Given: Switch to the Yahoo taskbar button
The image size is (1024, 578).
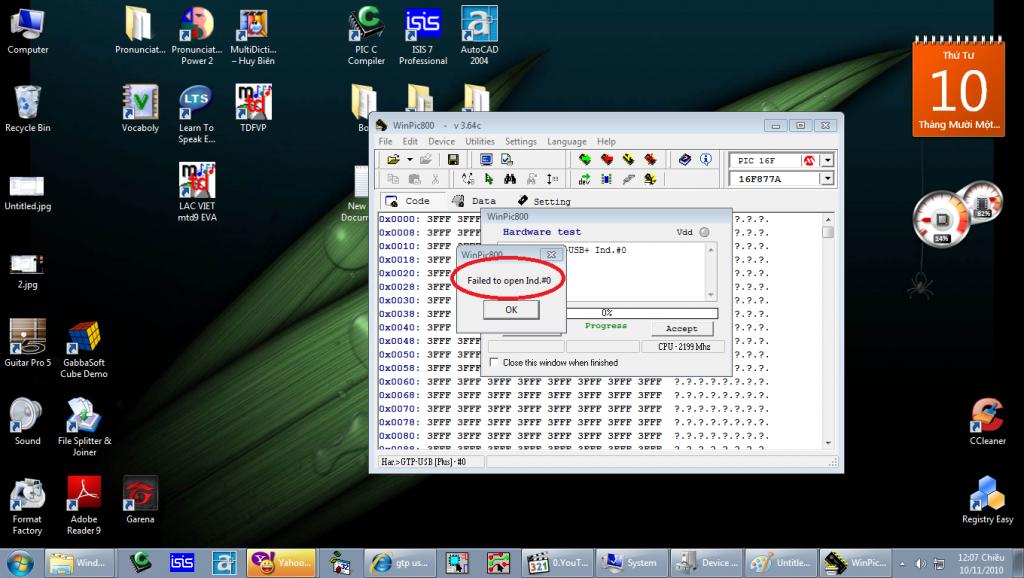Looking at the screenshot, I should (281, 562).
